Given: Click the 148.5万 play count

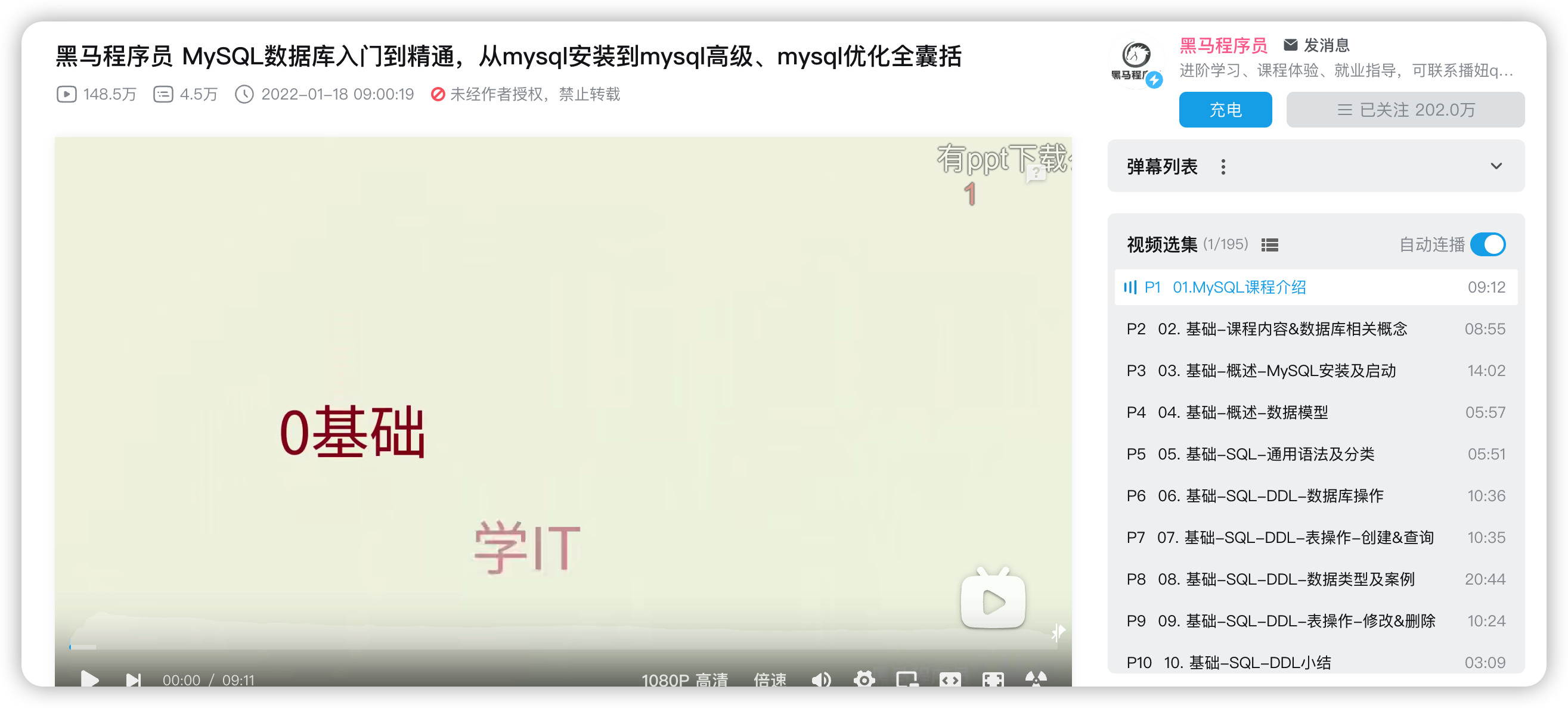Looking at the screenshot, I should 97,94.
